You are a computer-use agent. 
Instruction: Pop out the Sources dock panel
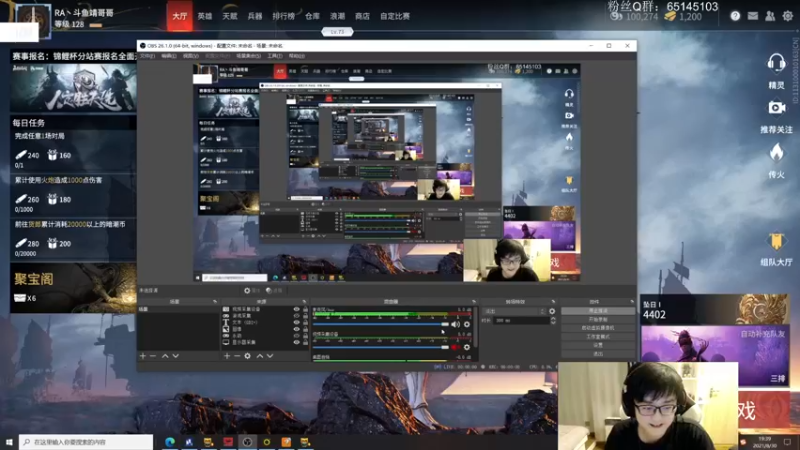pos(304,302)
